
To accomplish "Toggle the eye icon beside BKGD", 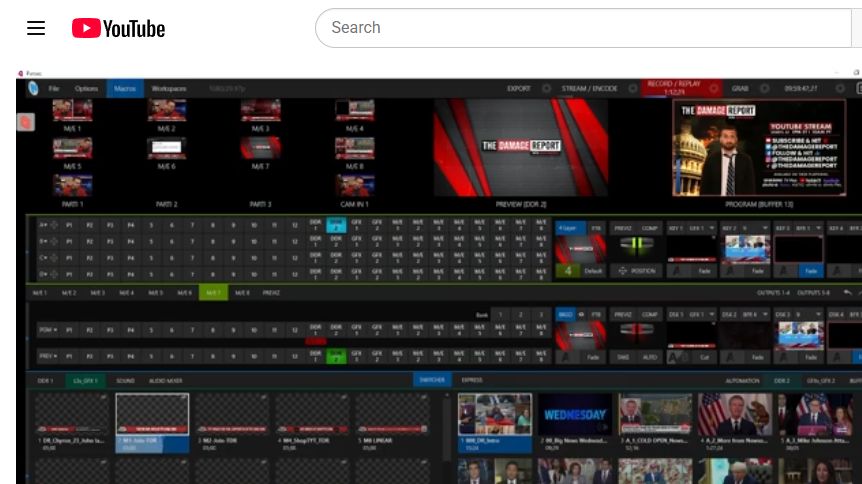I will pos(582,315).
